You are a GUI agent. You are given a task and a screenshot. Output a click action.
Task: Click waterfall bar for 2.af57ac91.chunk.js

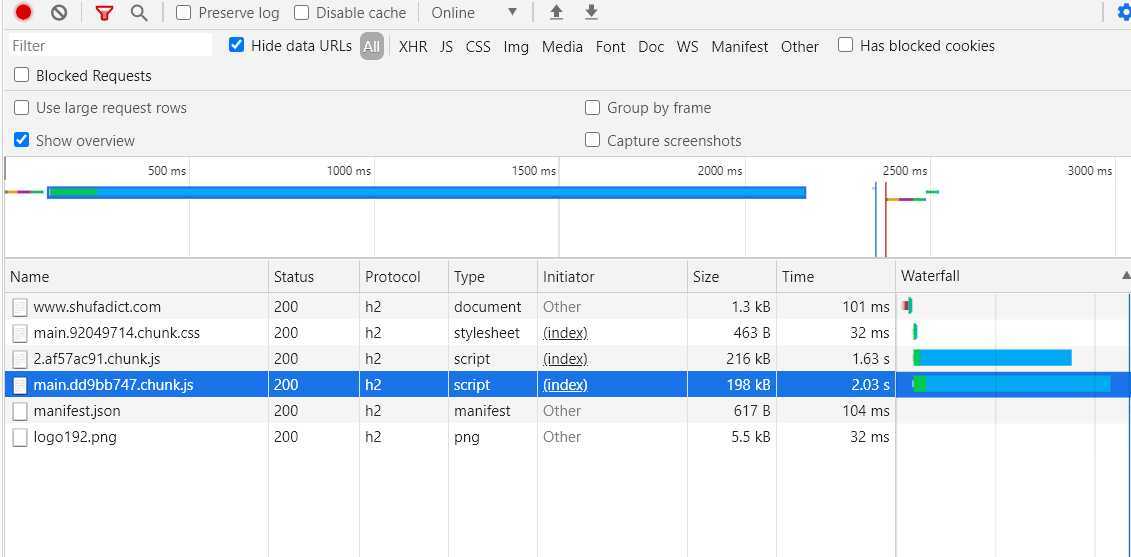coord(993,358)
